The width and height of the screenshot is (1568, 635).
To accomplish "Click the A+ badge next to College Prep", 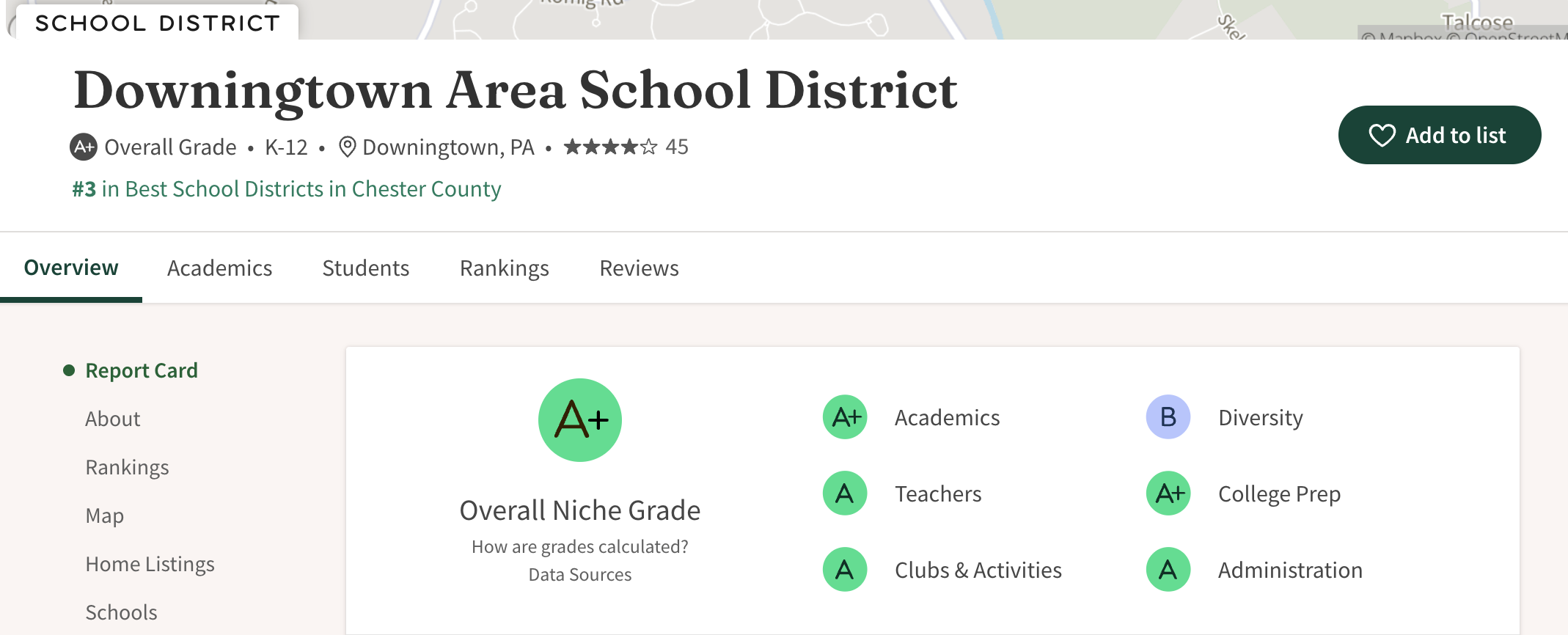I will [x=1168, y=493].
